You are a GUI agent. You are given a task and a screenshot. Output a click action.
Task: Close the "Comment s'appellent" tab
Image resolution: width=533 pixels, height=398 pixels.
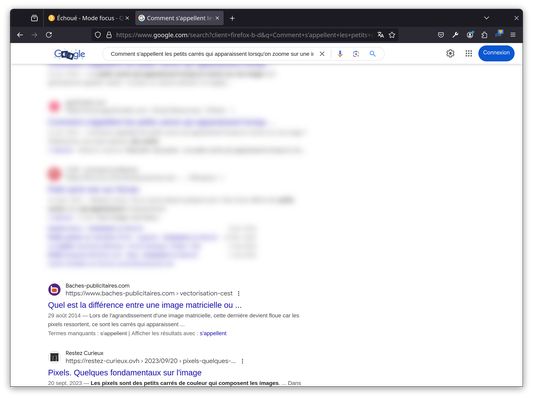(x=218, y=18)
